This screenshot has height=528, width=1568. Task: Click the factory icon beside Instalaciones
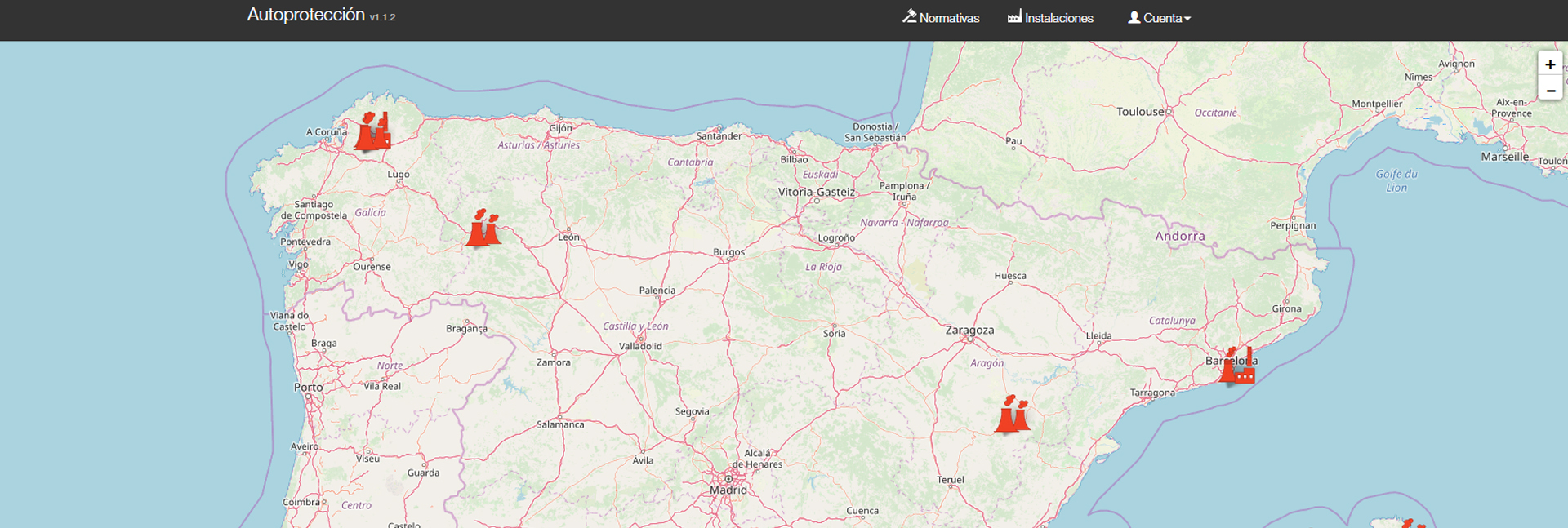click(1014, 17)
